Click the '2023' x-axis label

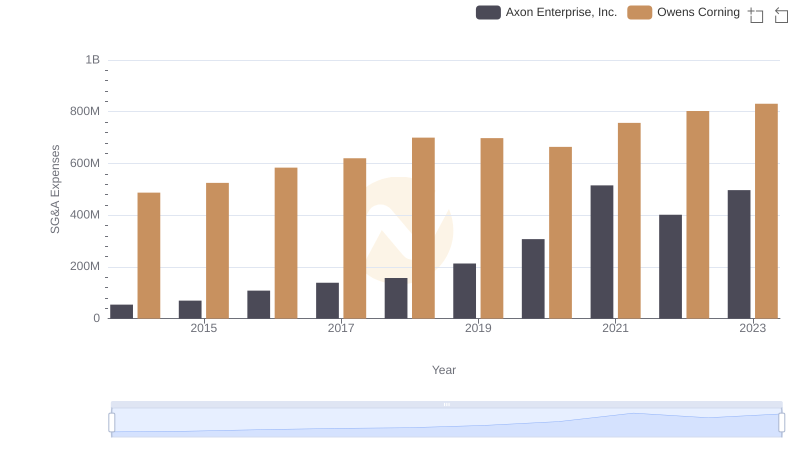[753, 328]
